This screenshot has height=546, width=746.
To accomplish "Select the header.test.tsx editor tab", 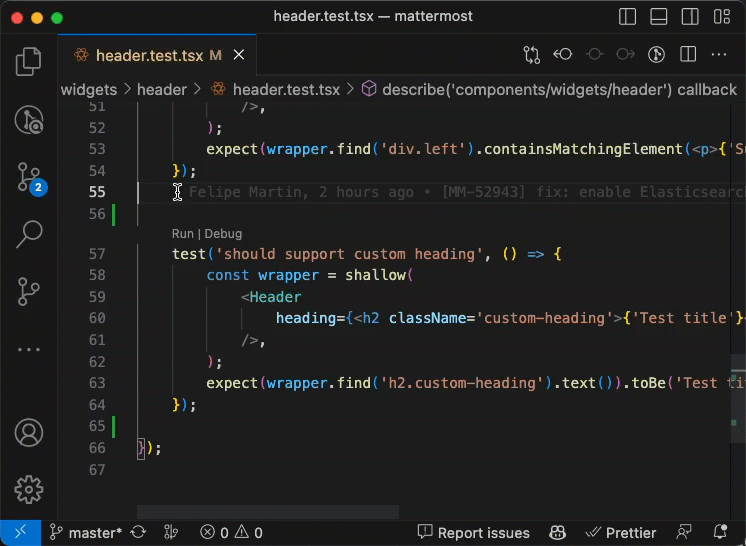I will coord(157,55).
